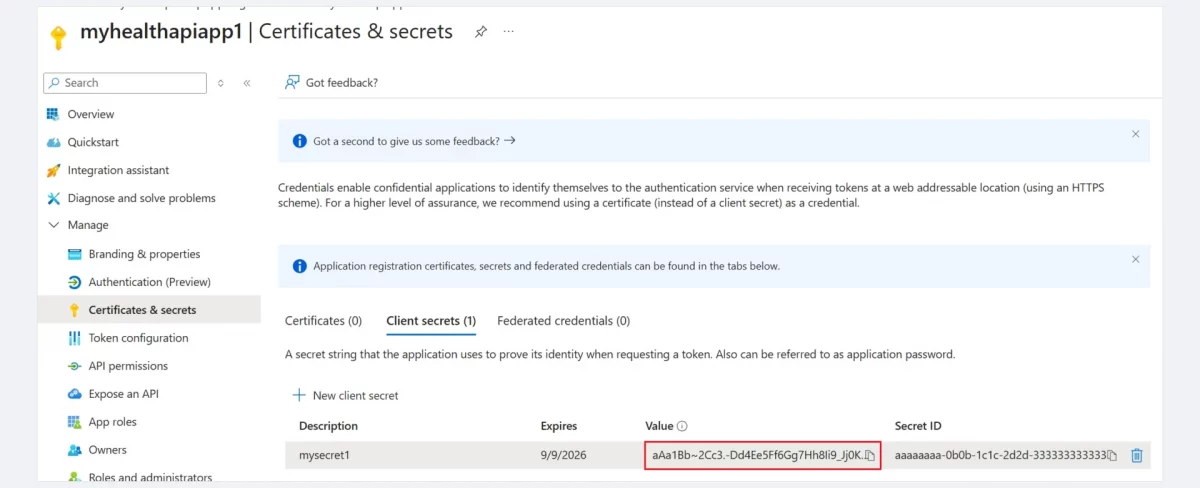Click the Expires column header
Screen dimensions: 1200x488
pyautogui.click(x=559, y=426)
